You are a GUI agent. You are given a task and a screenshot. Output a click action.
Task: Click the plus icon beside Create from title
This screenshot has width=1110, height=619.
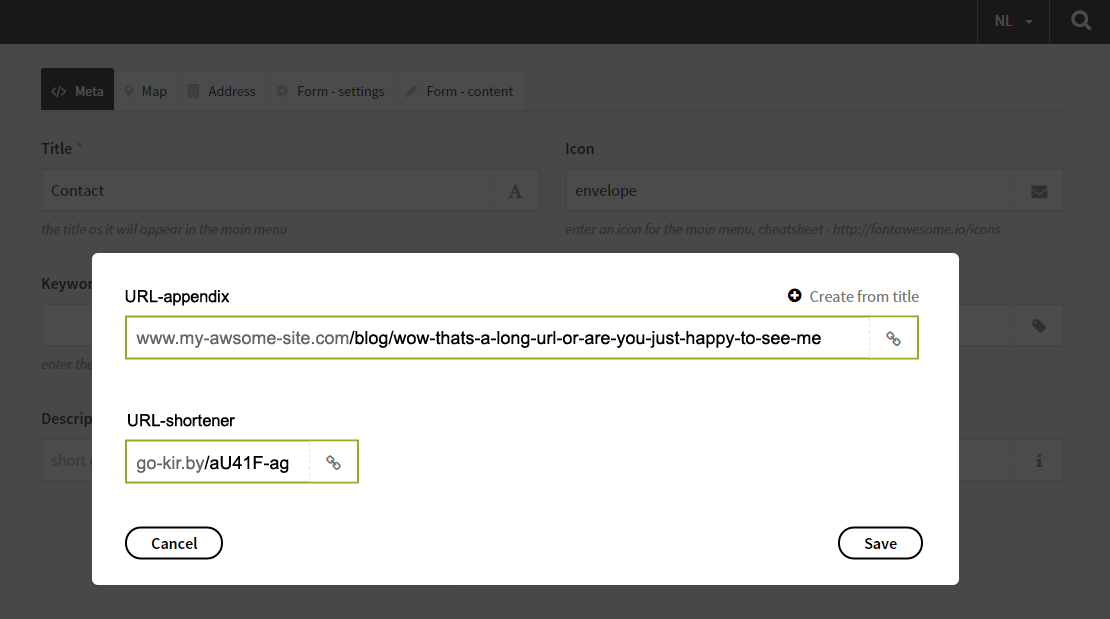[795, 296]
